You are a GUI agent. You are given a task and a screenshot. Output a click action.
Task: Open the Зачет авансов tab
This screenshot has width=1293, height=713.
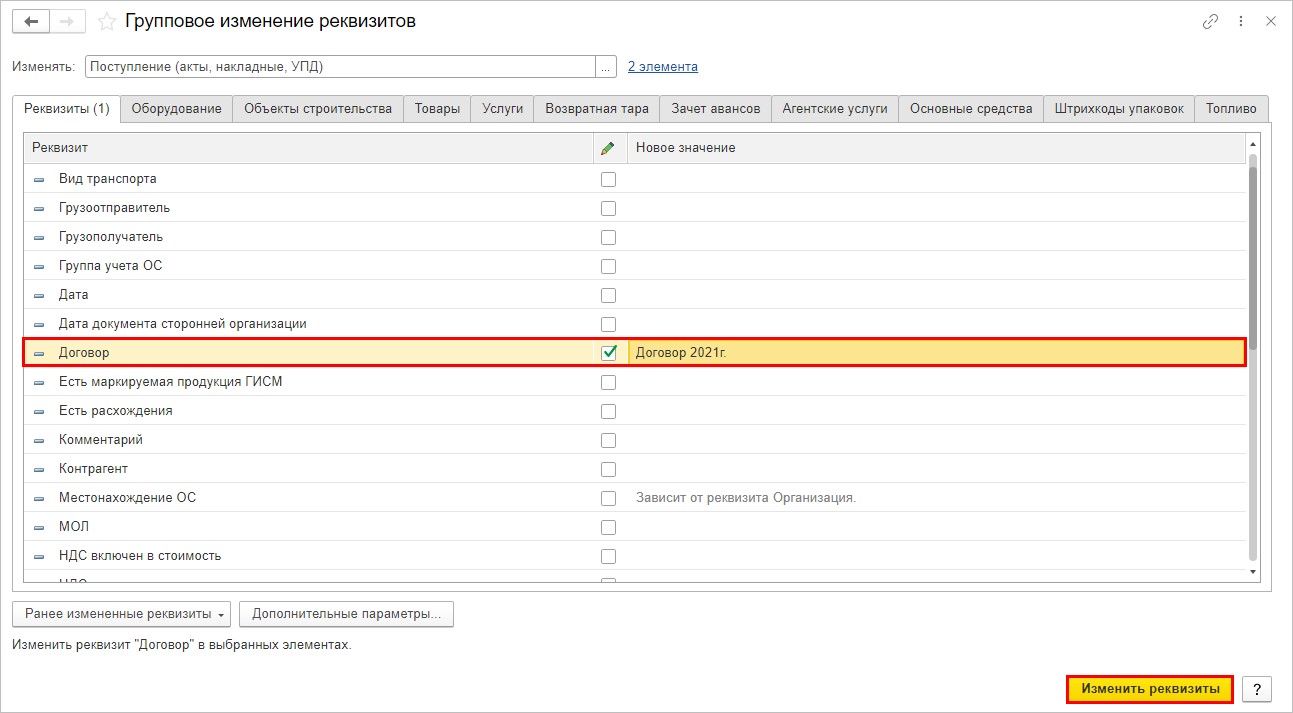(x=716, y=109)
